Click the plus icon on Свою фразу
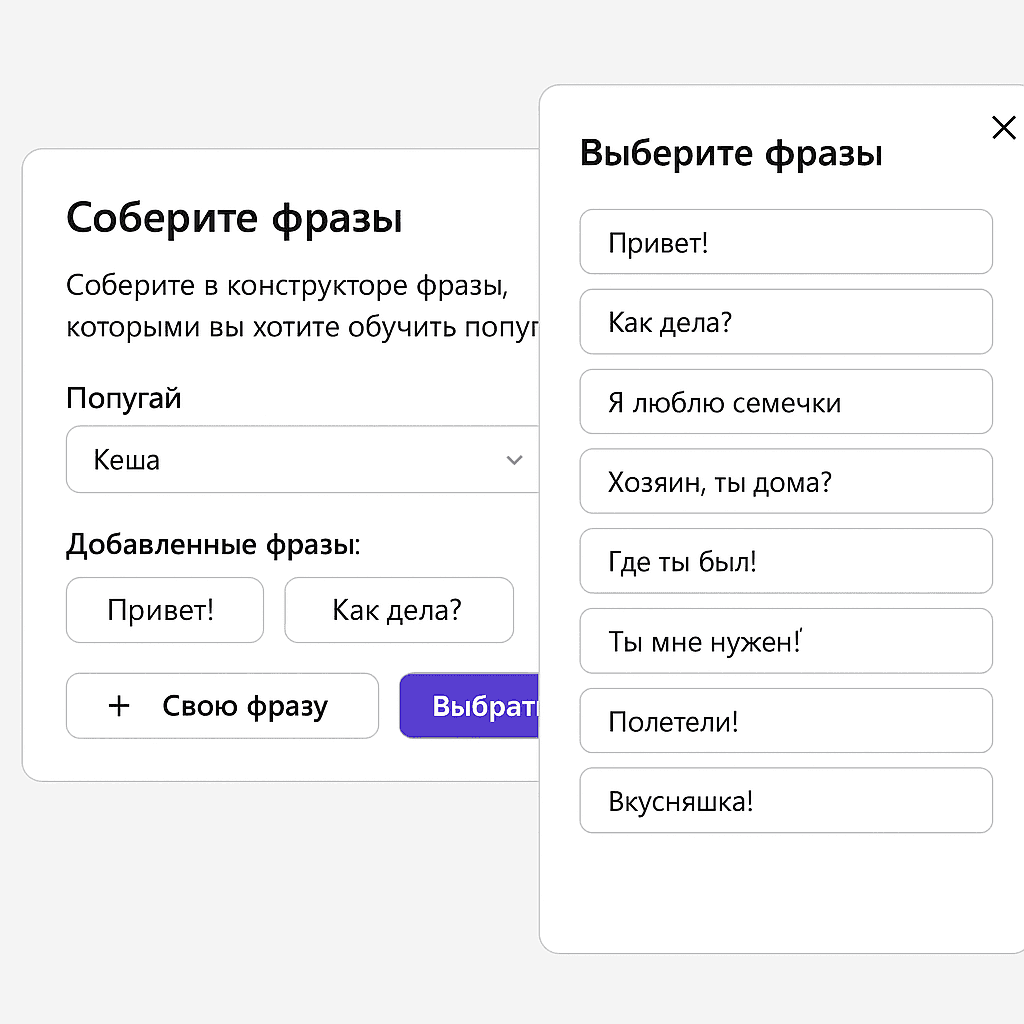The image size is (1024, 1024). click(x=119, y=705)
